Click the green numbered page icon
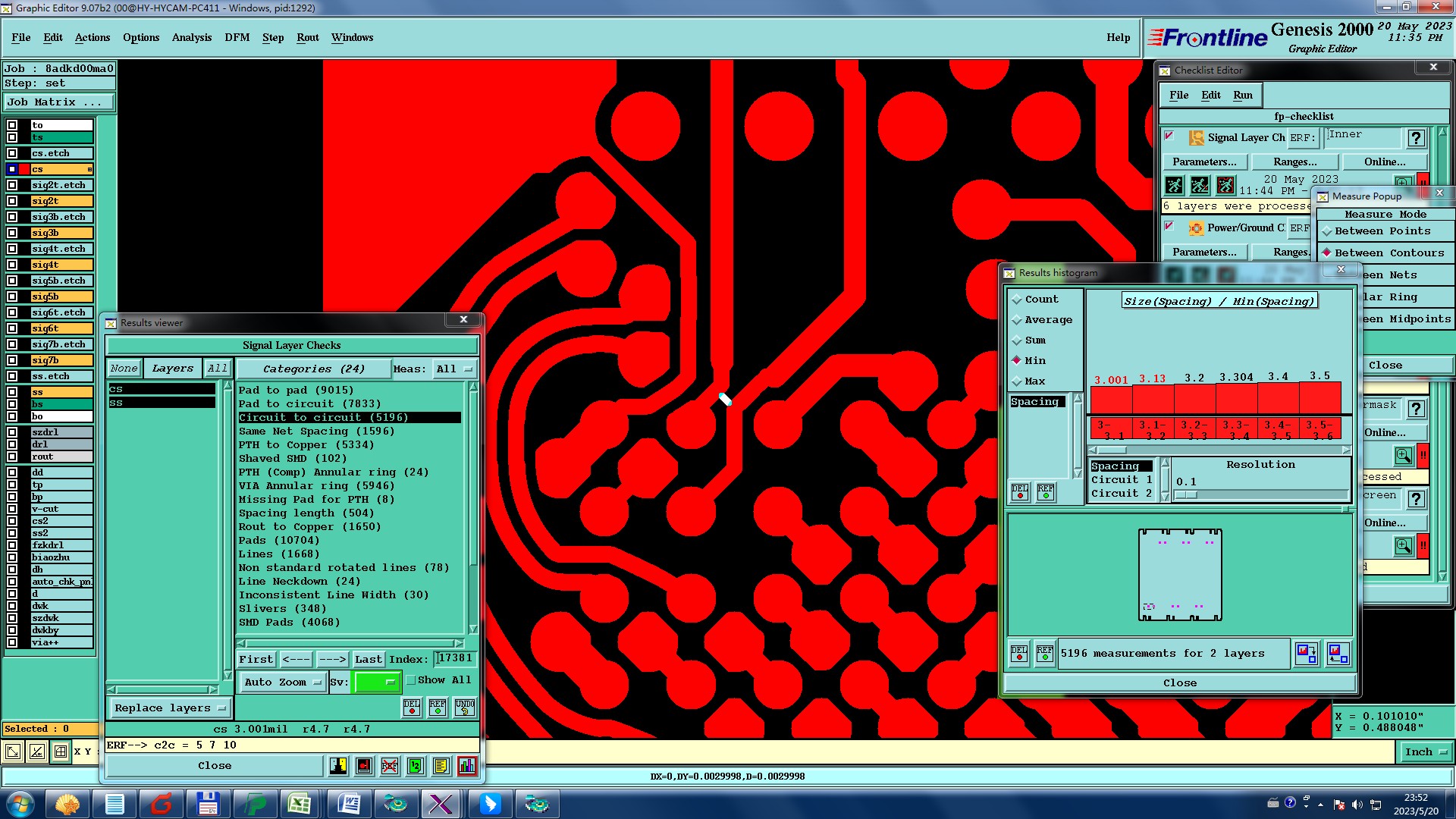This screenshot has height=819, width=1456. point(415,766)
